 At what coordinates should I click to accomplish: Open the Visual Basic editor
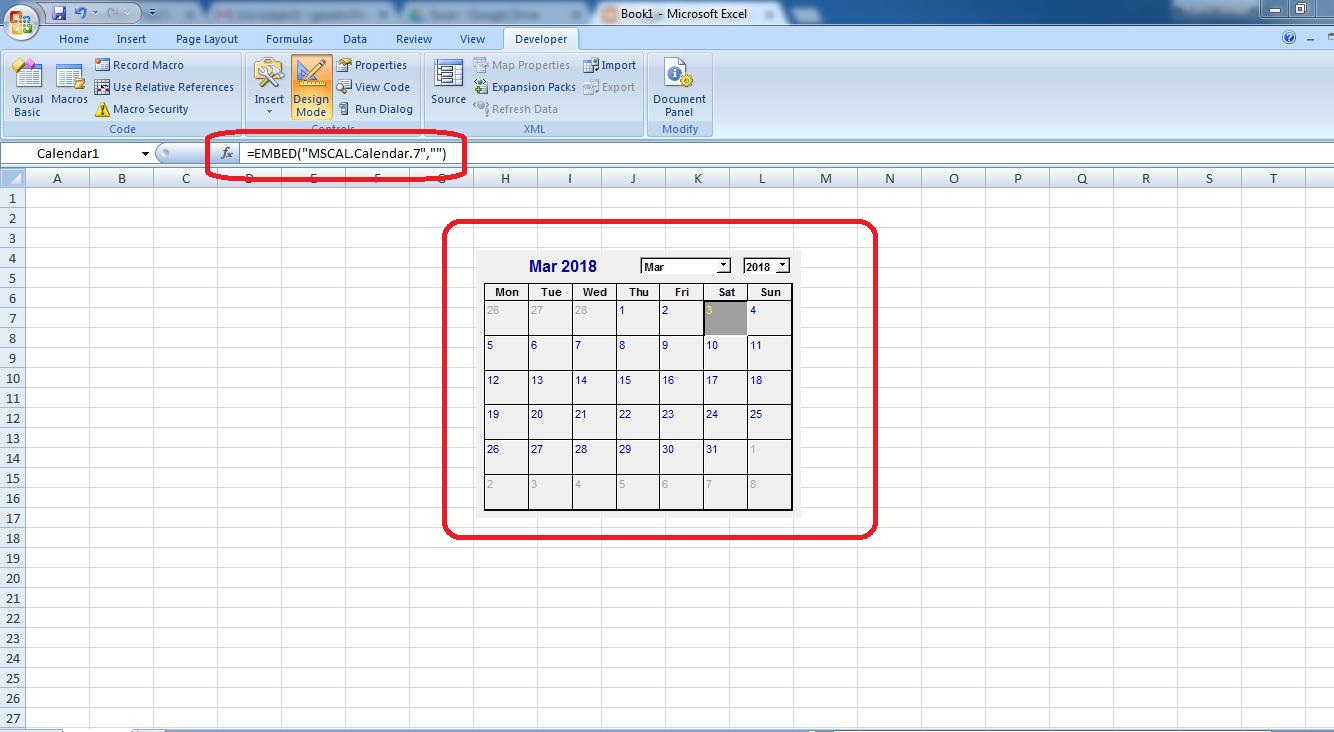27,88
